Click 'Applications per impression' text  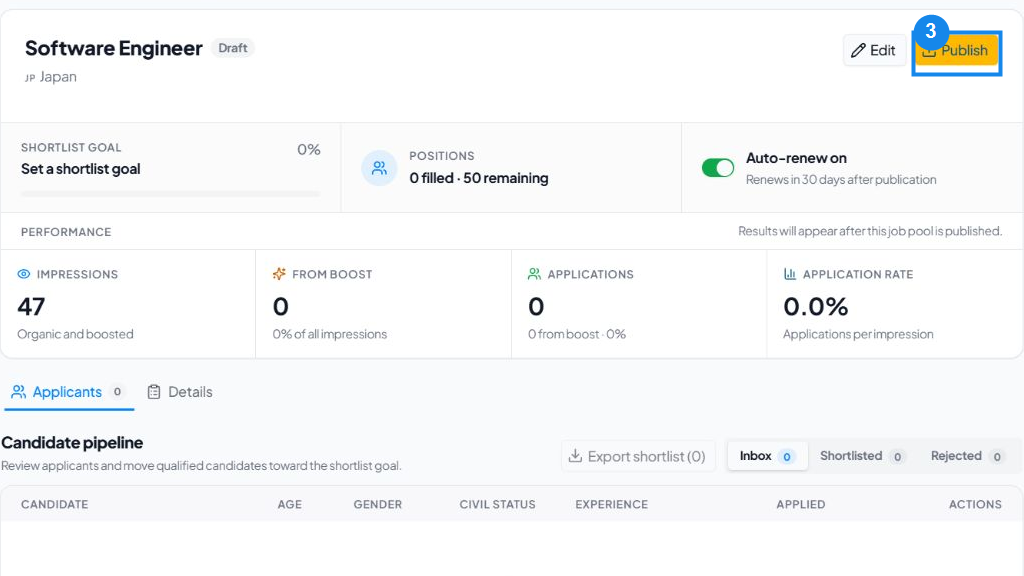pos(858,334)
